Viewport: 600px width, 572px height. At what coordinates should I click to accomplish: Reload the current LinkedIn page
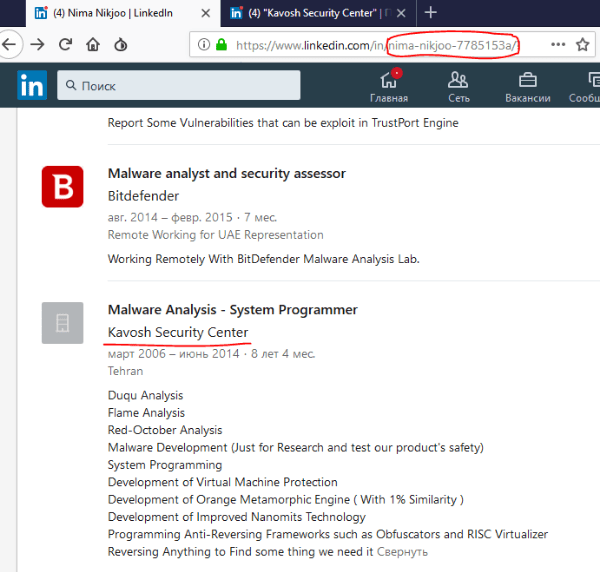[65, 45]
